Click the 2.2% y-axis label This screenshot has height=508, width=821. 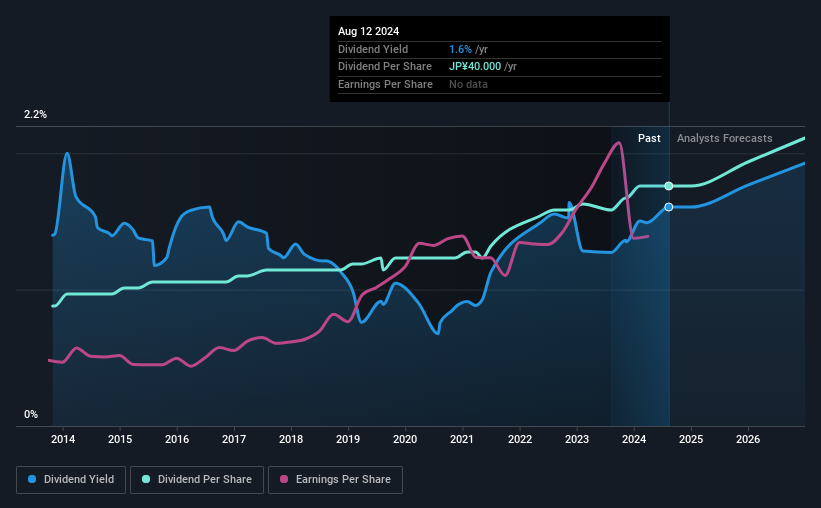pyautogui.click(x=35, y=114)
